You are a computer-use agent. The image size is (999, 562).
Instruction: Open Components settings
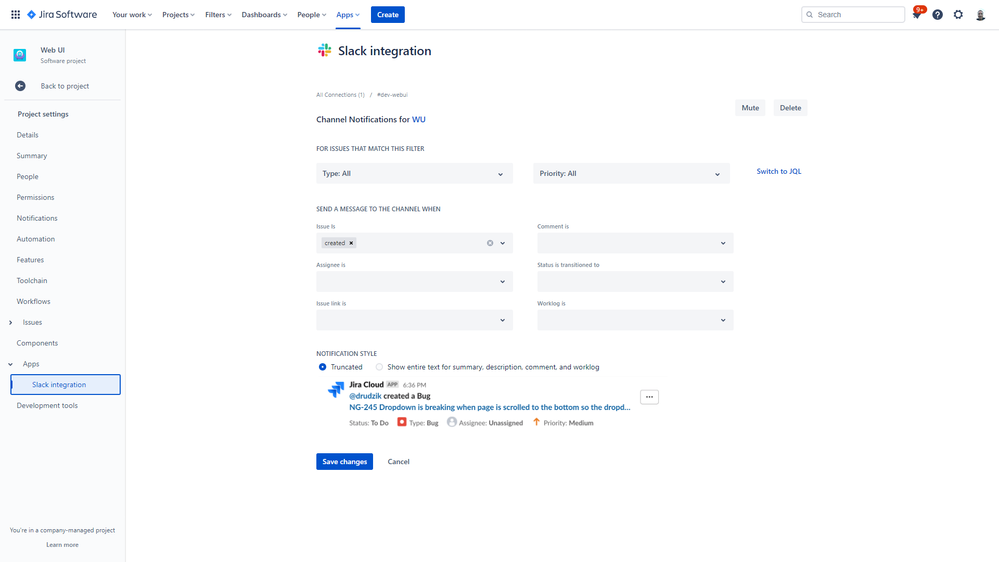(37, 343)
